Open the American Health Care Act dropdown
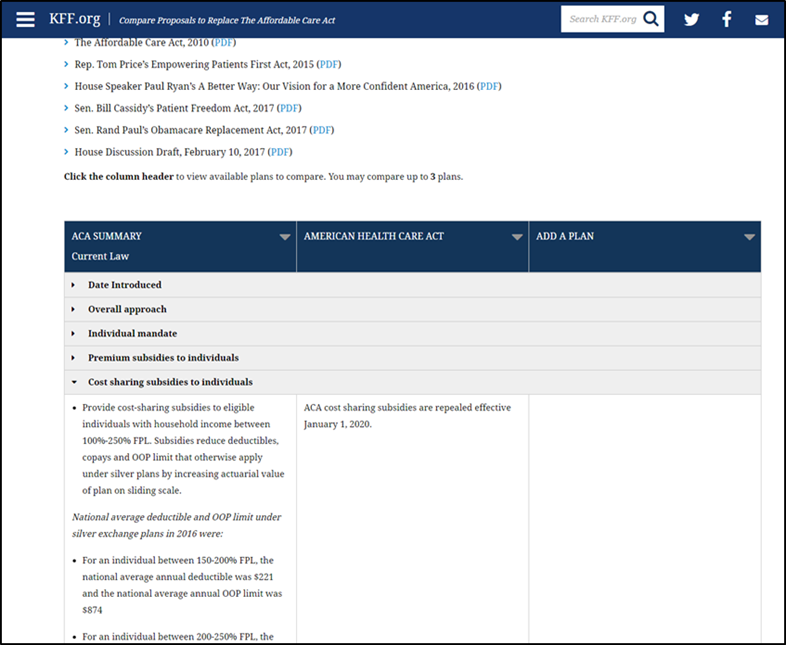786x645 pixels. (x=517, y=237)
